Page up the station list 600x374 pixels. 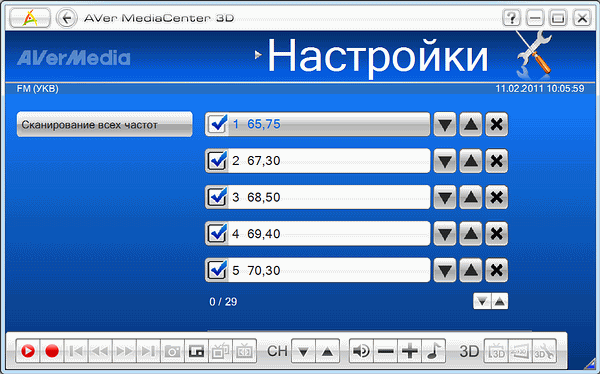point(499,301)
